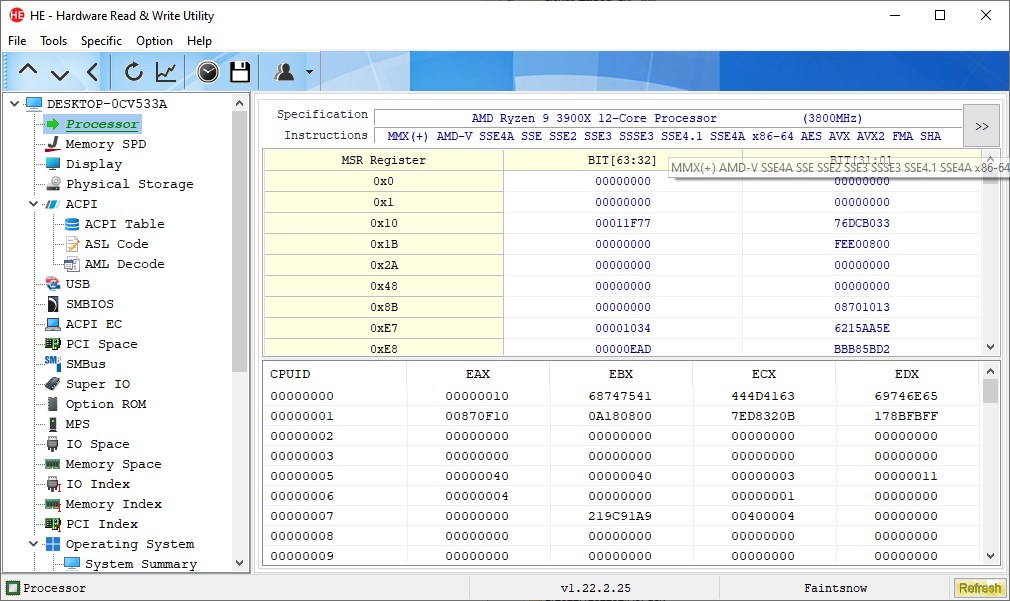Open the Super IO section icon
Screen dimensions: 1010x601
coord(51,383)
